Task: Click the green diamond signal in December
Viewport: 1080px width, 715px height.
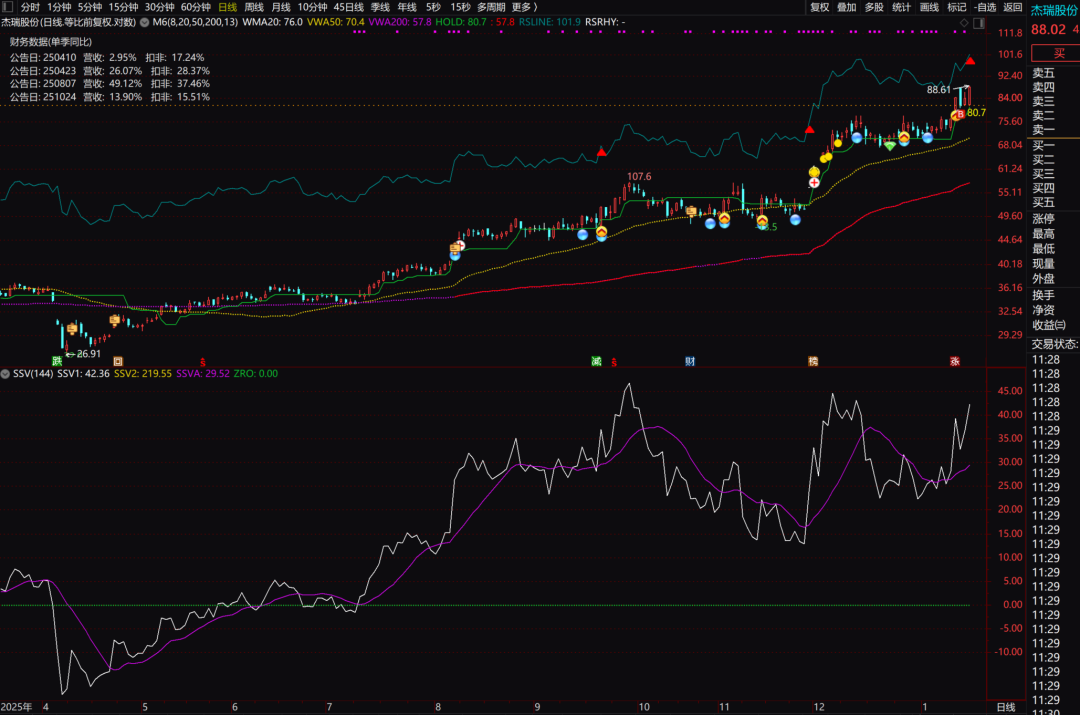Action: [x=890, y=146]
